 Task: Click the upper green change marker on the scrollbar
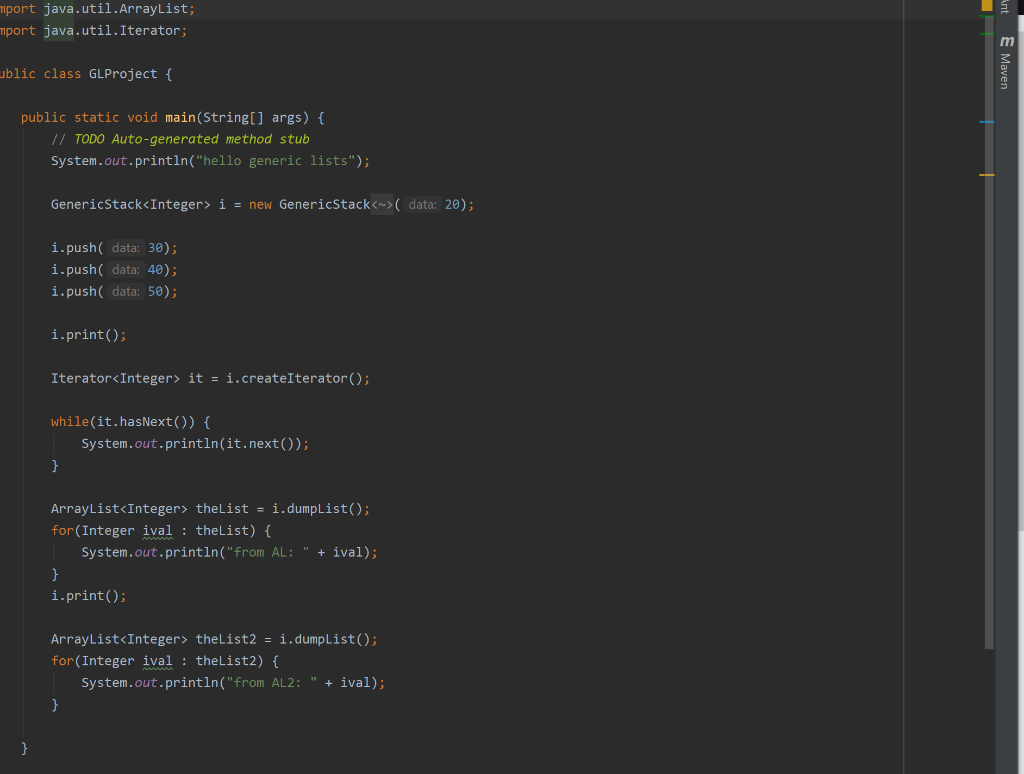[985, 17]
